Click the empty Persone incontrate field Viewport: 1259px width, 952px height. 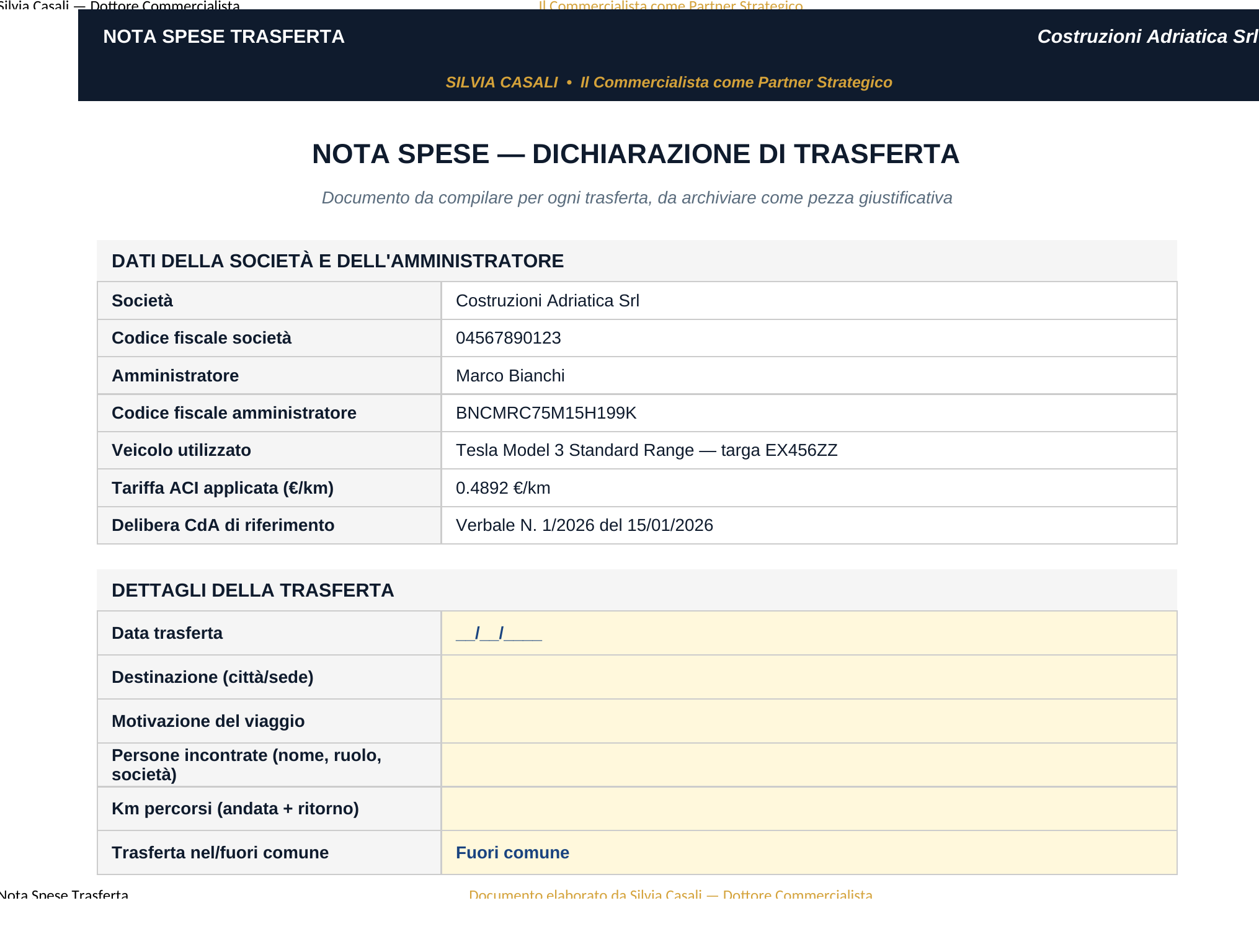coord(809,765)
